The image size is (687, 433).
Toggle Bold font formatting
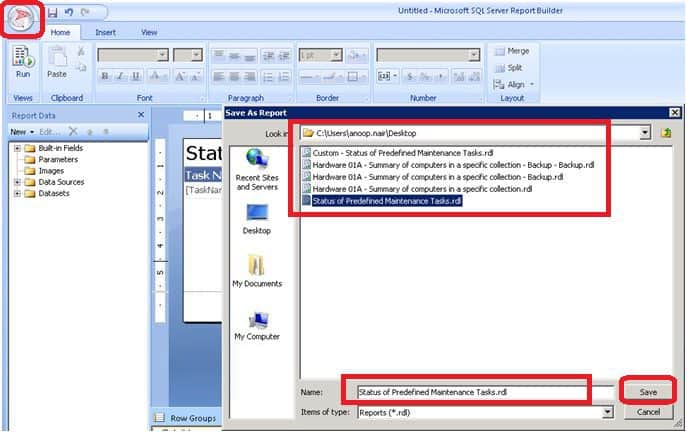click(105, 76)
